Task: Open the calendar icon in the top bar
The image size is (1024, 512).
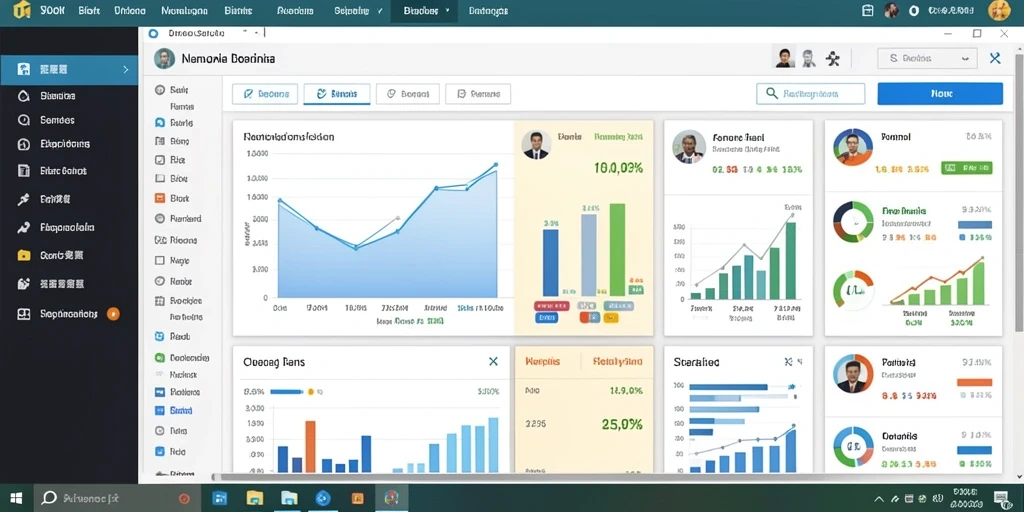Action: [868, 10]
